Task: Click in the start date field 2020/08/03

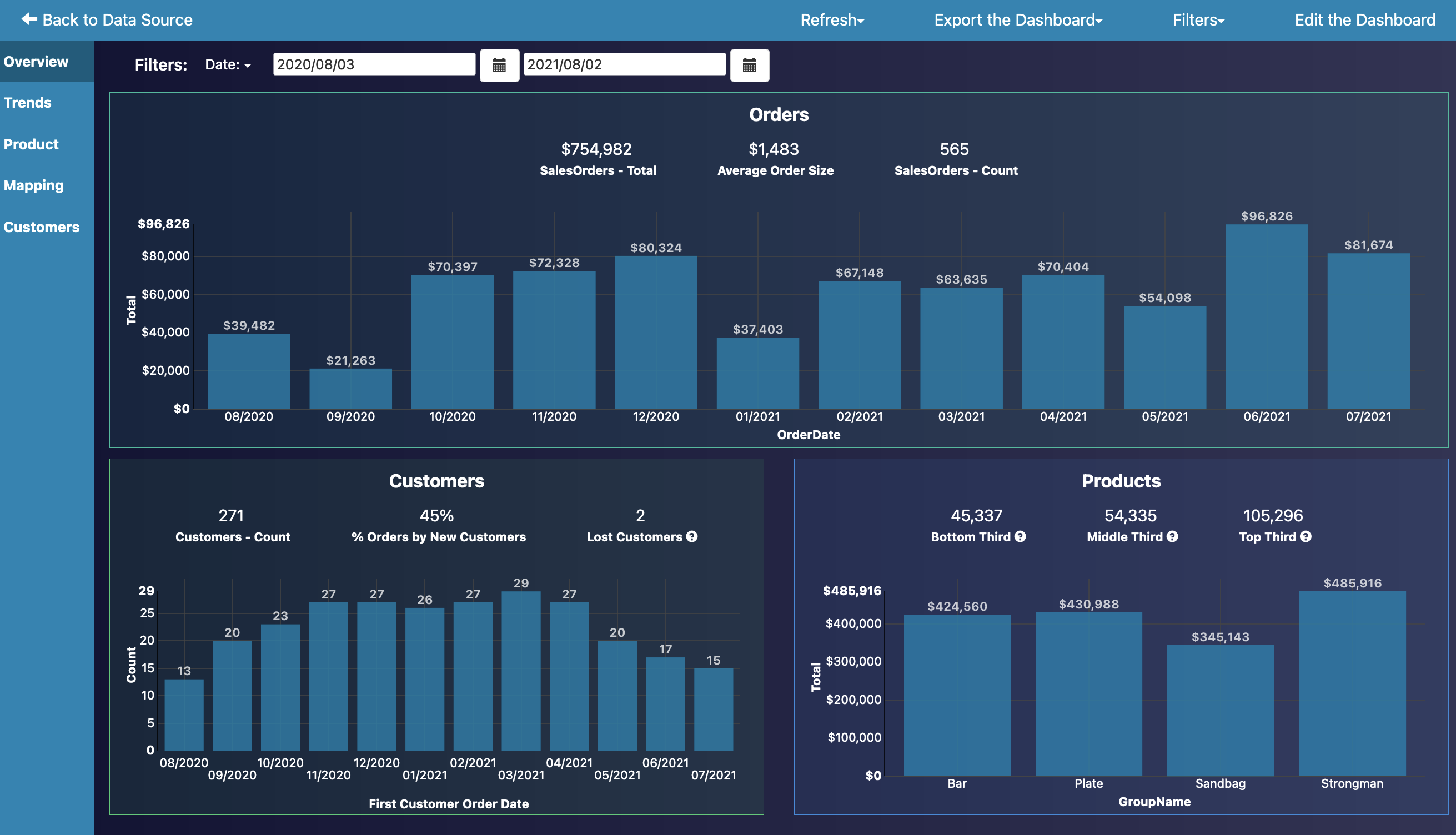Action: [x=373, y=64]
